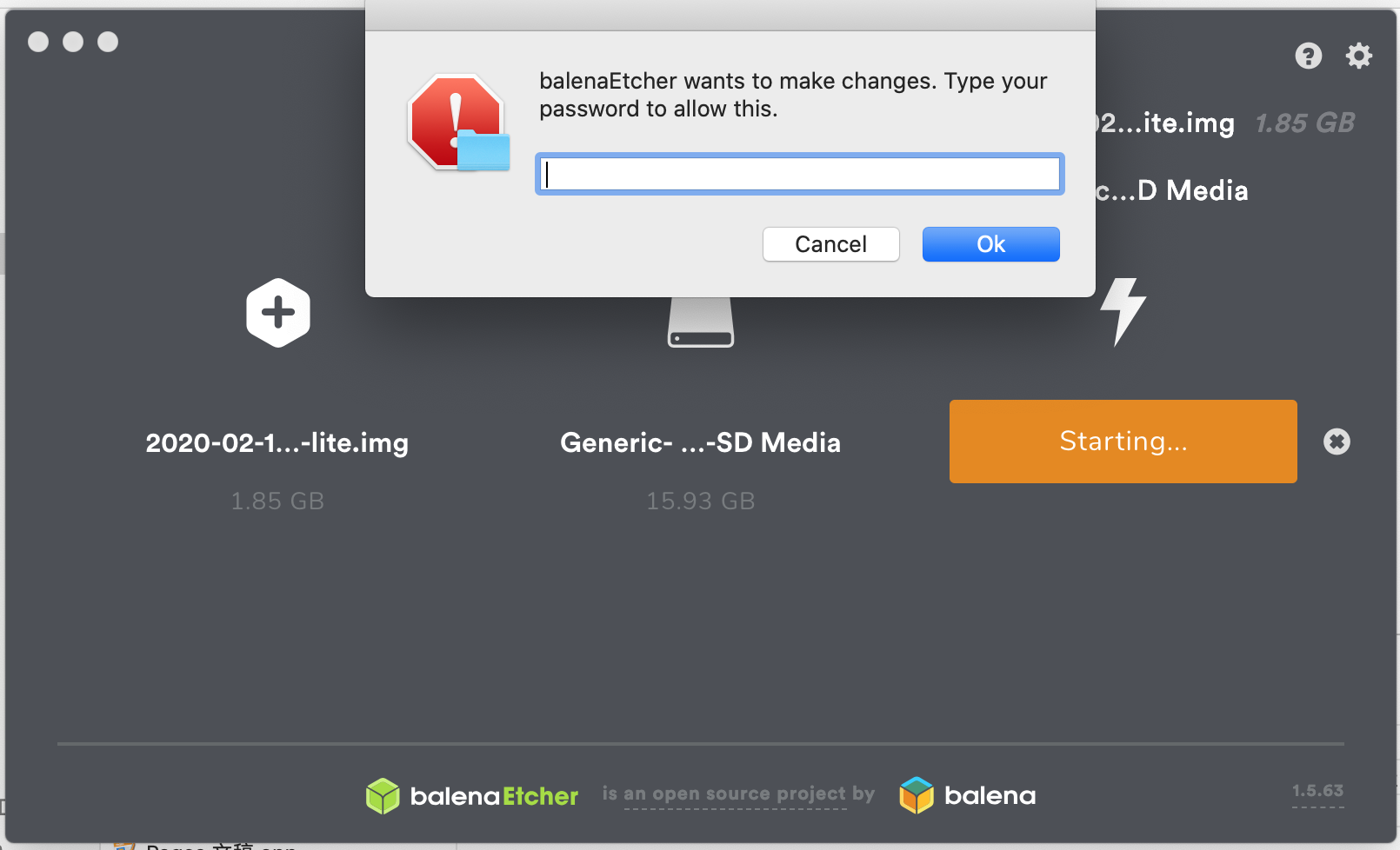Click the green balenaEtcher cube logo
This screenshot has height=850, width=1400.
click(383, 795)
